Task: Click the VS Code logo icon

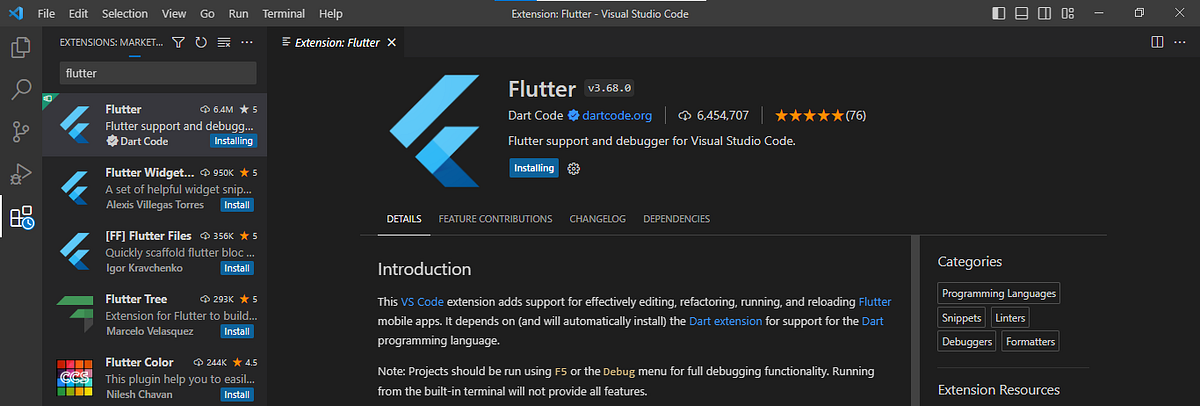Action: (x=15, y=14)
